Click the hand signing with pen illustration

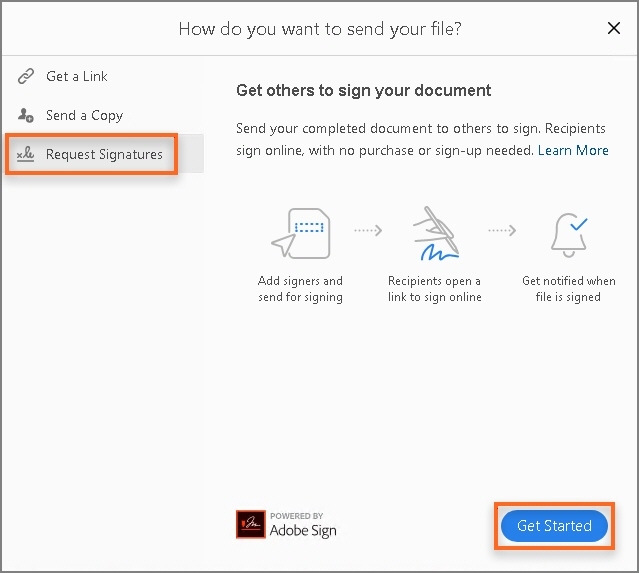(435, 232)
